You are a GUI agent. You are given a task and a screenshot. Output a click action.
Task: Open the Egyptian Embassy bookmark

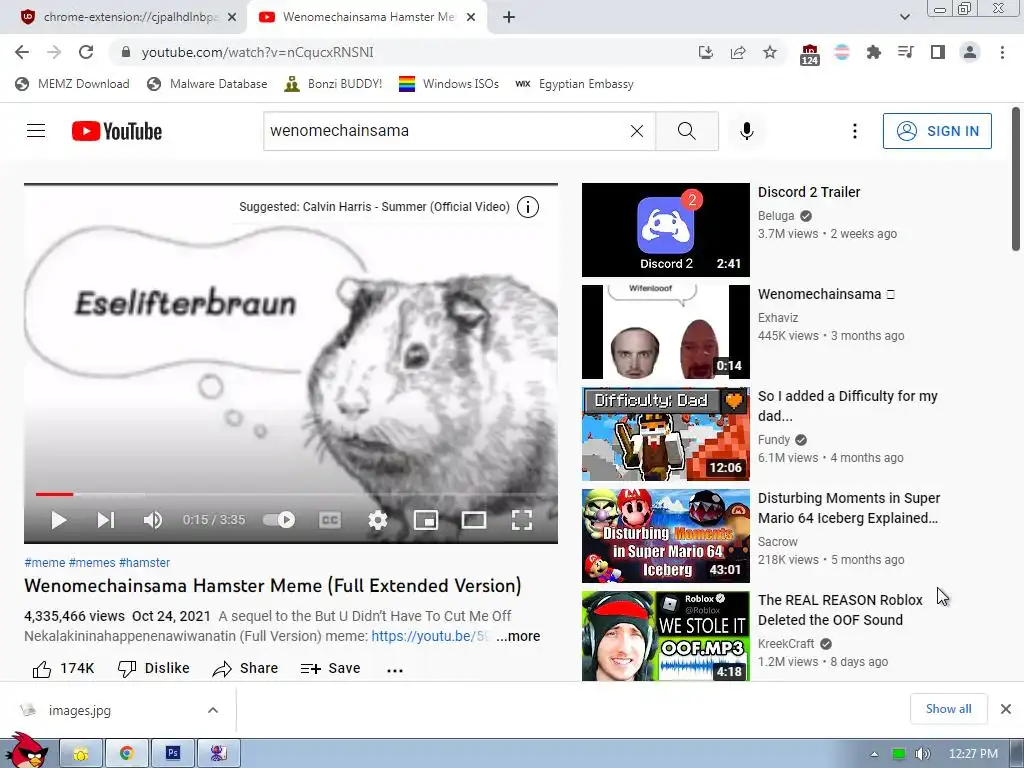click(x=575, y=84)
